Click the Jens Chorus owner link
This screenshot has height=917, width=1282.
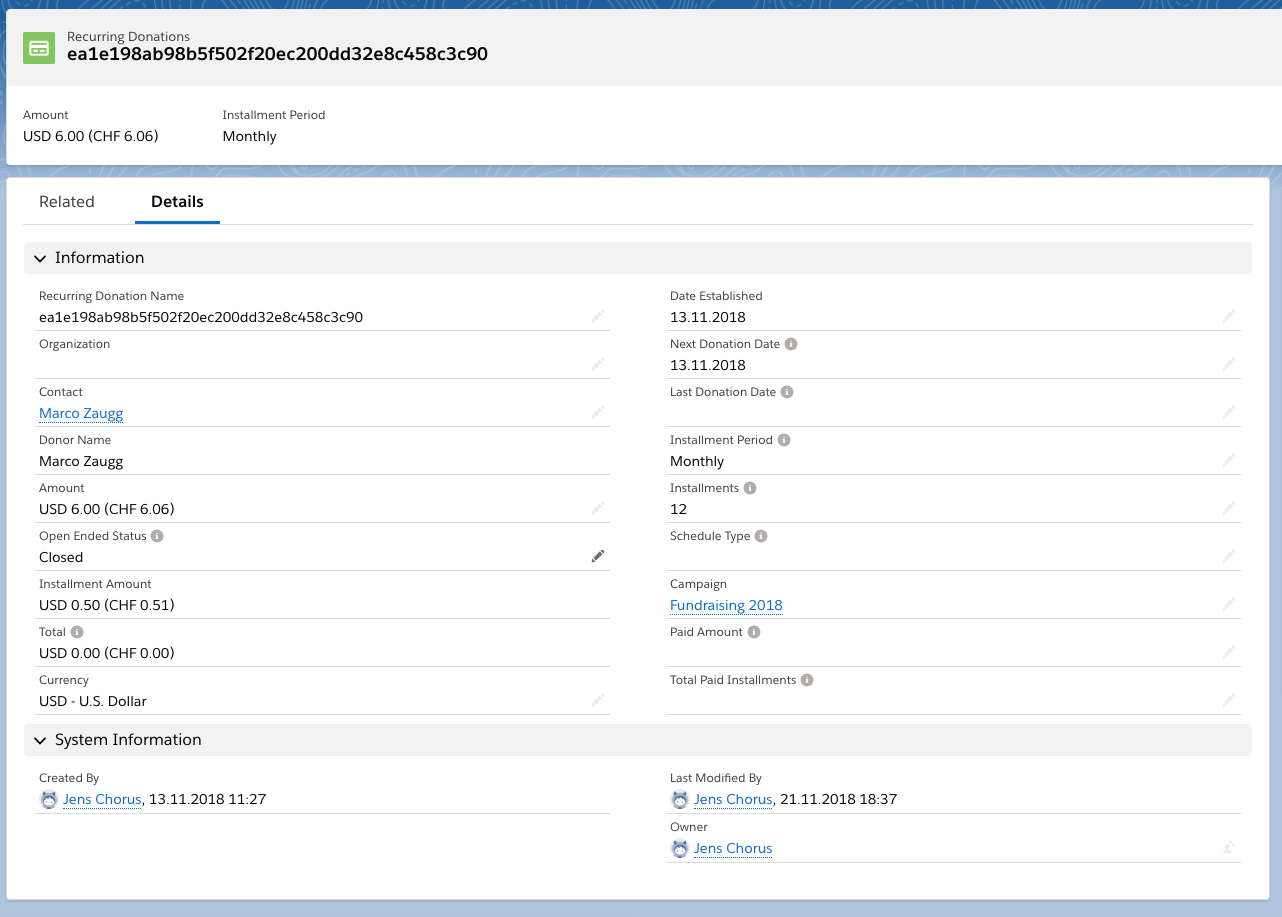click(733, 848)
